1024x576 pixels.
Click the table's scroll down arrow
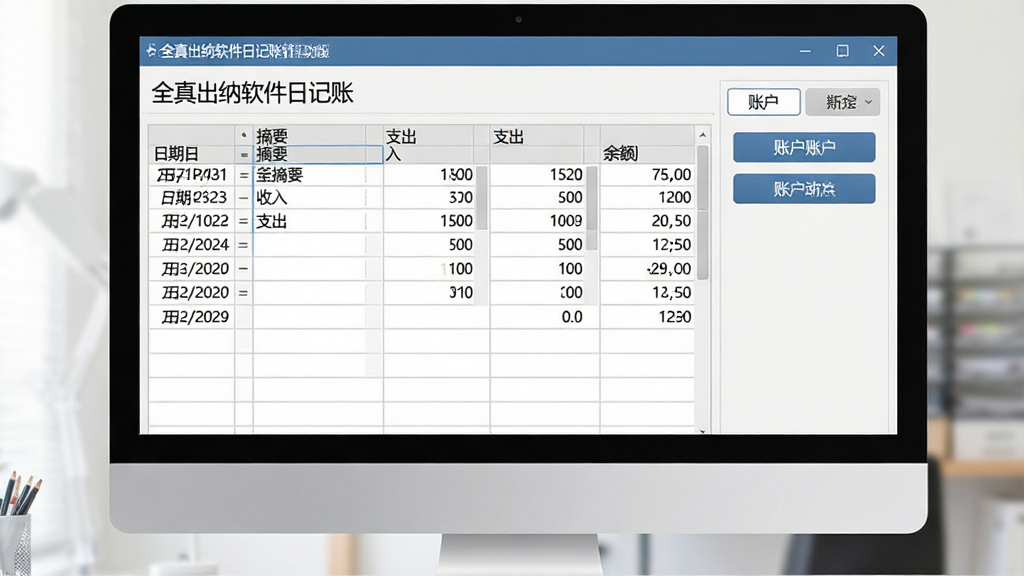point(703,430)
